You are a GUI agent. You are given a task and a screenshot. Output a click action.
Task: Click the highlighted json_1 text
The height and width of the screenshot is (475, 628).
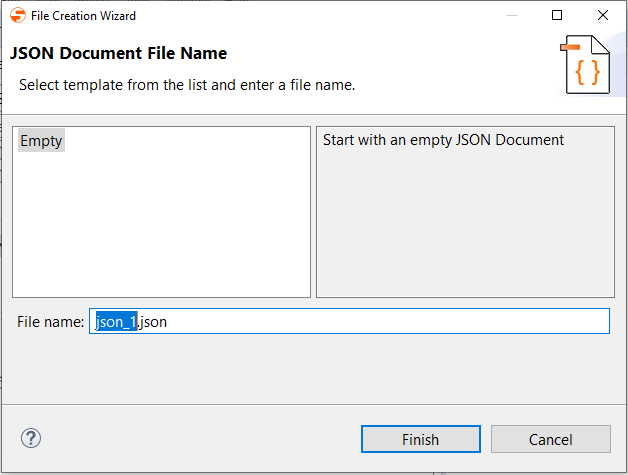(116, 321)
